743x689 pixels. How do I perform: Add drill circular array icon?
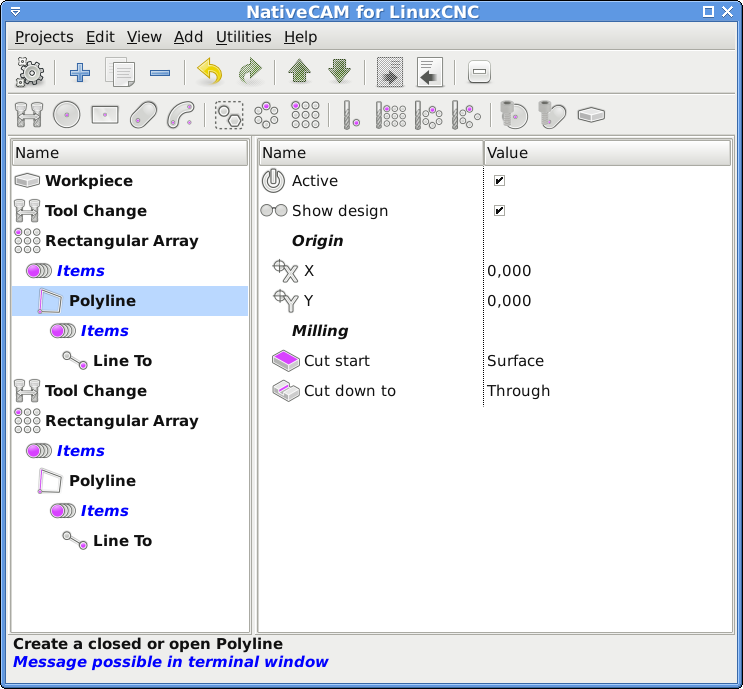click(x=428, y=115)
